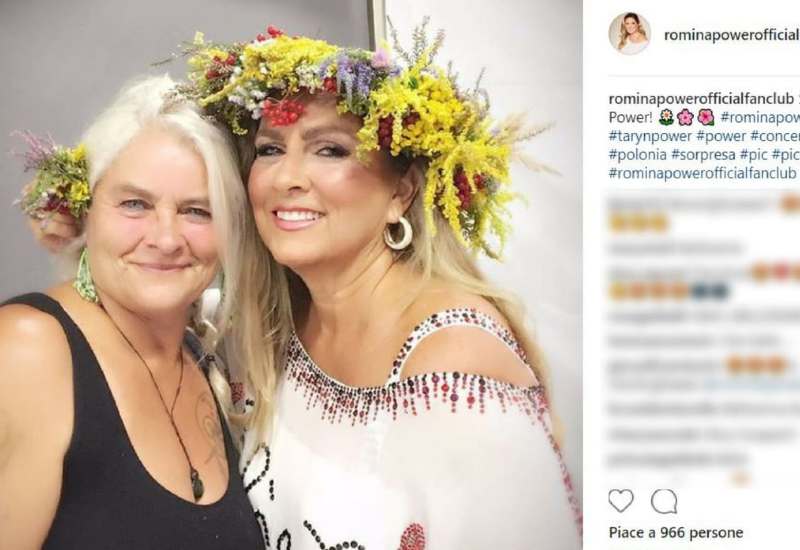Screen dimensions: 800x550
Task: View who liked via "Piace a 966 persone"
Action: [675, 532]
